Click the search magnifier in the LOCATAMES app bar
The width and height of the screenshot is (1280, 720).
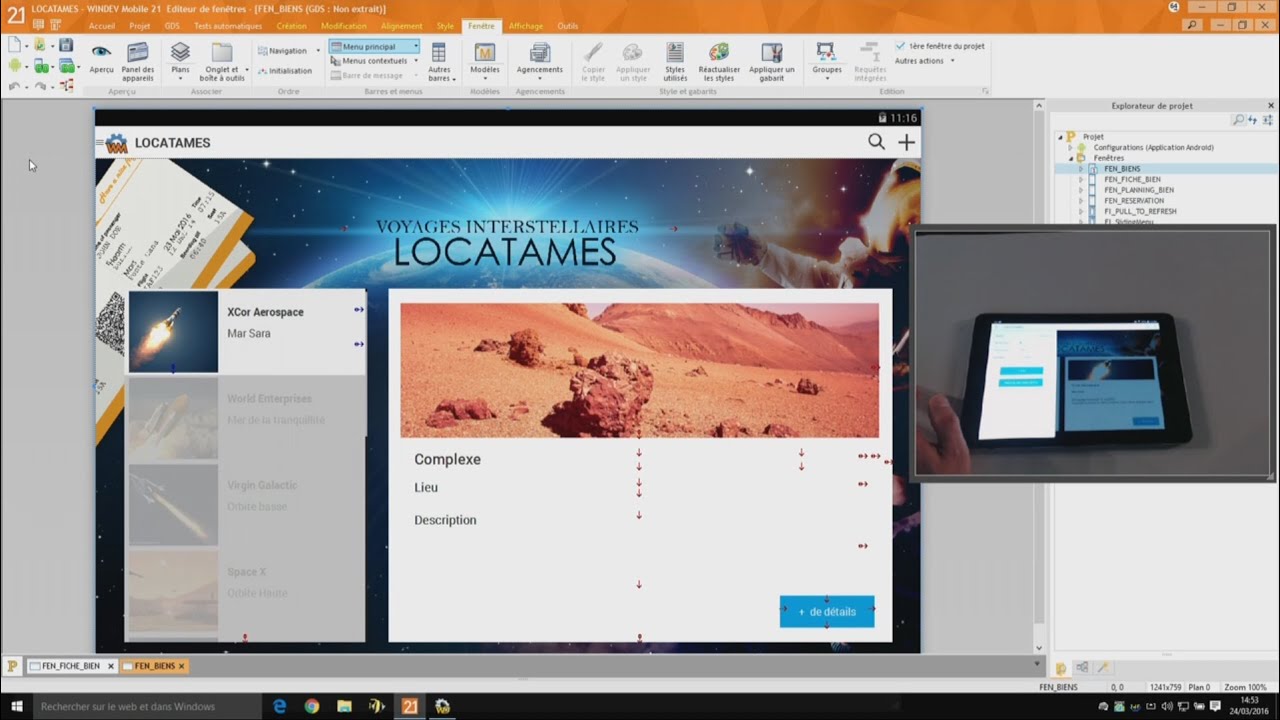[x=876, y=142]
